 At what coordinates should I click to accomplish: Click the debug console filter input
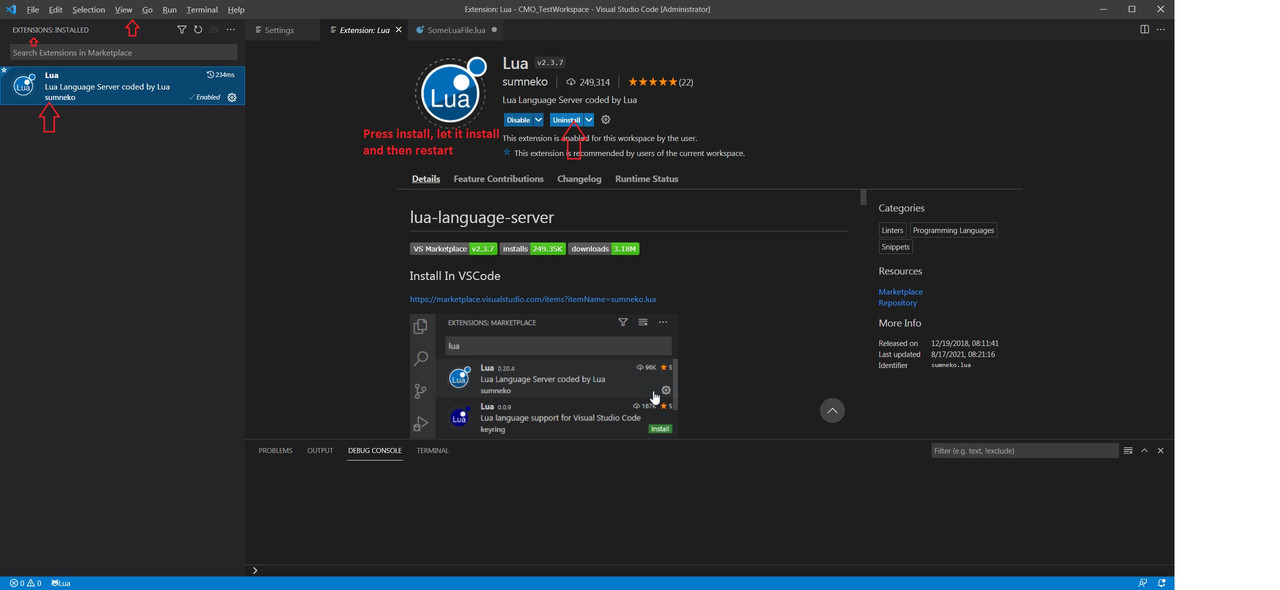[x=1024, y=451]
